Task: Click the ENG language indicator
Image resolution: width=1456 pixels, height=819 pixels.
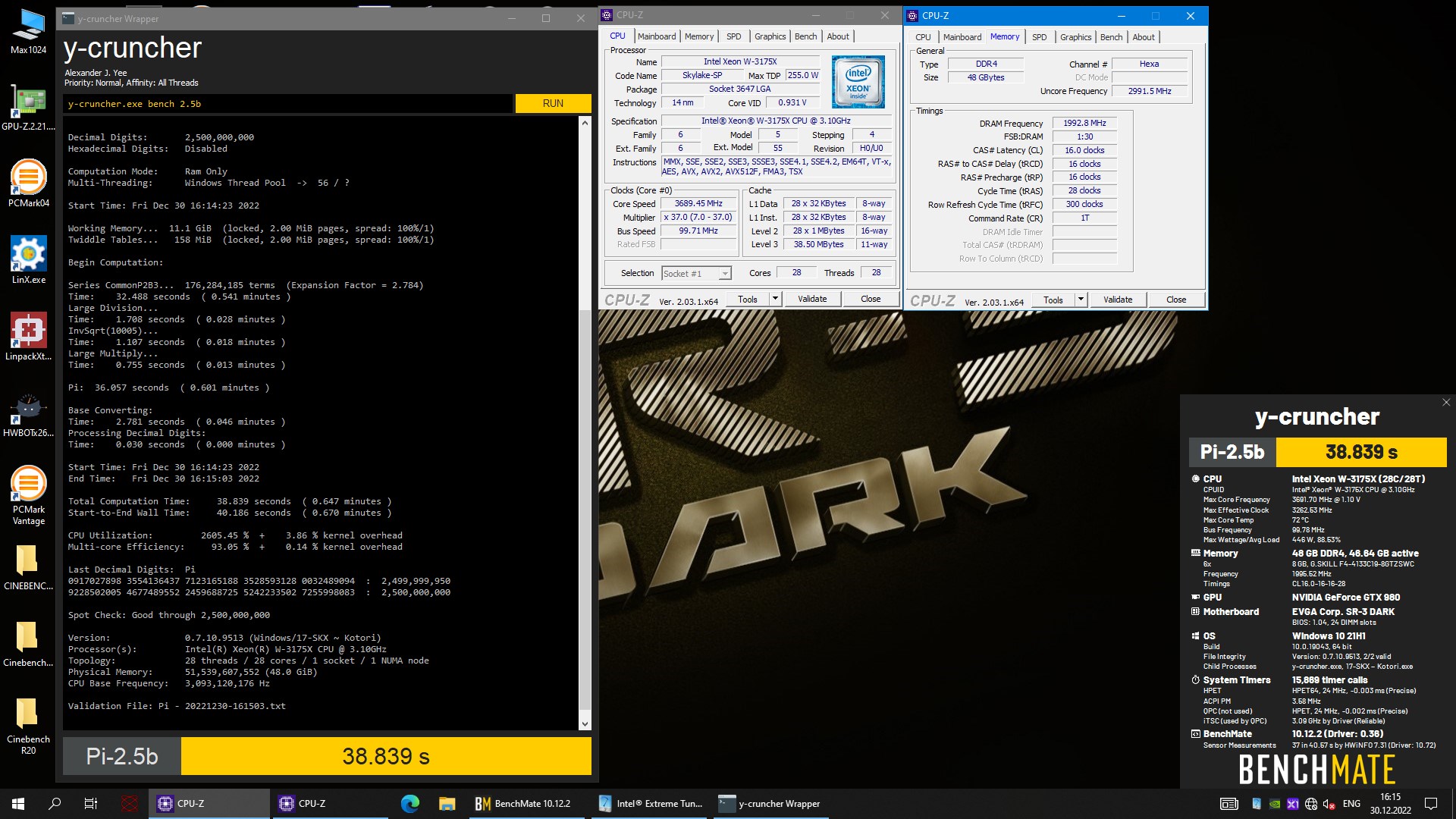Action: [1351, 804]
